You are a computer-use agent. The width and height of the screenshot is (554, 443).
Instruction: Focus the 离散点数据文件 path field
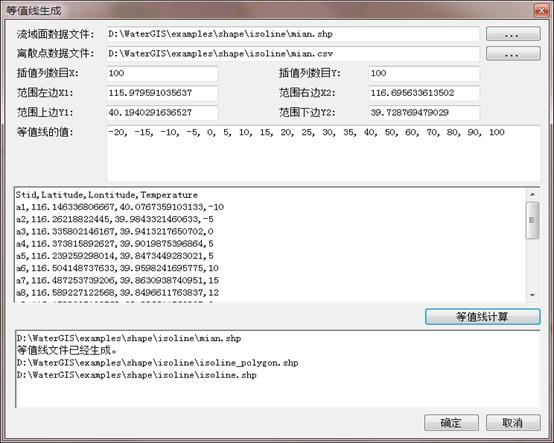293,54
